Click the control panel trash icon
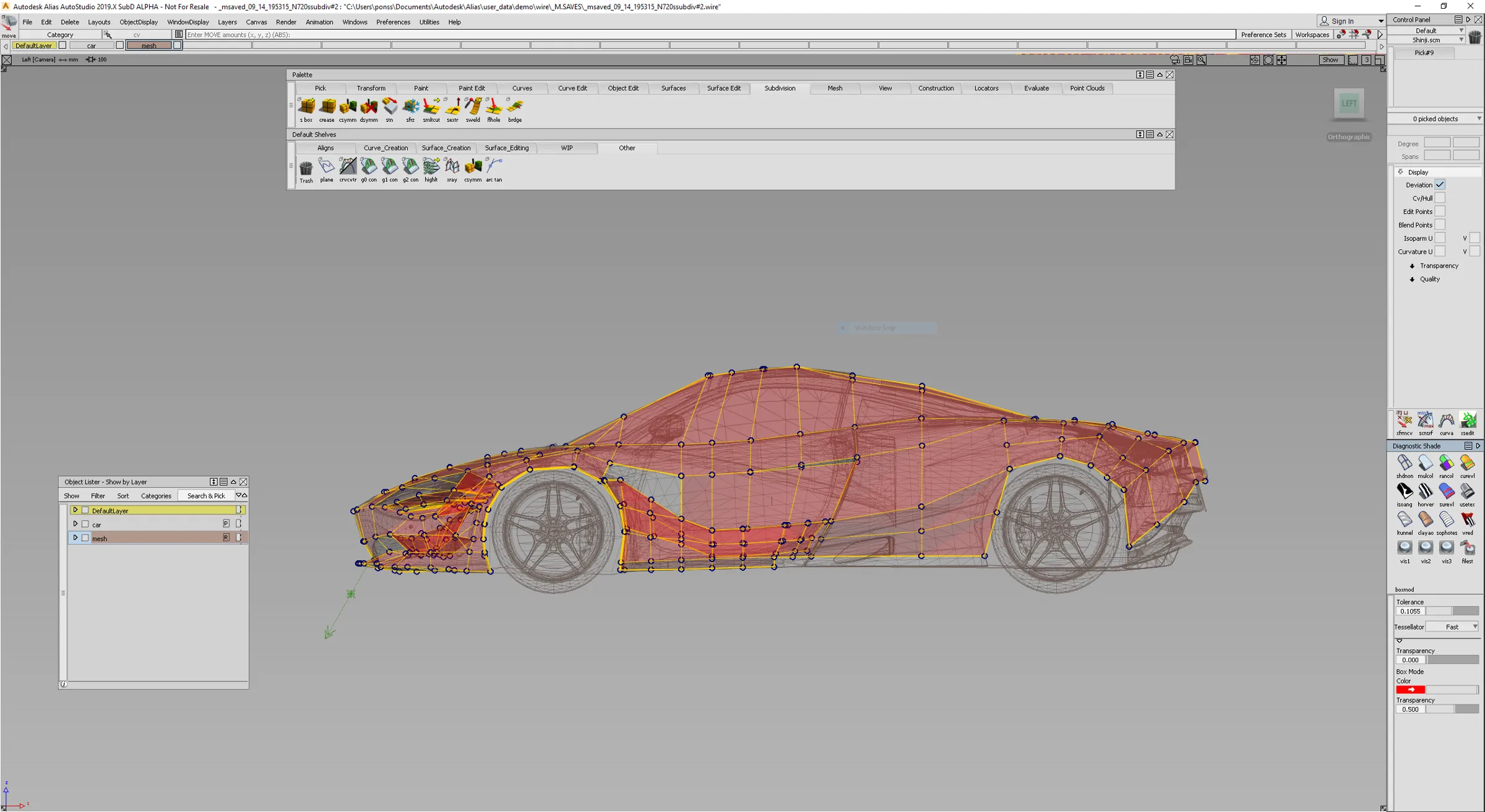The height and width of the screenshot is (812, 1485). point(1475,37)
